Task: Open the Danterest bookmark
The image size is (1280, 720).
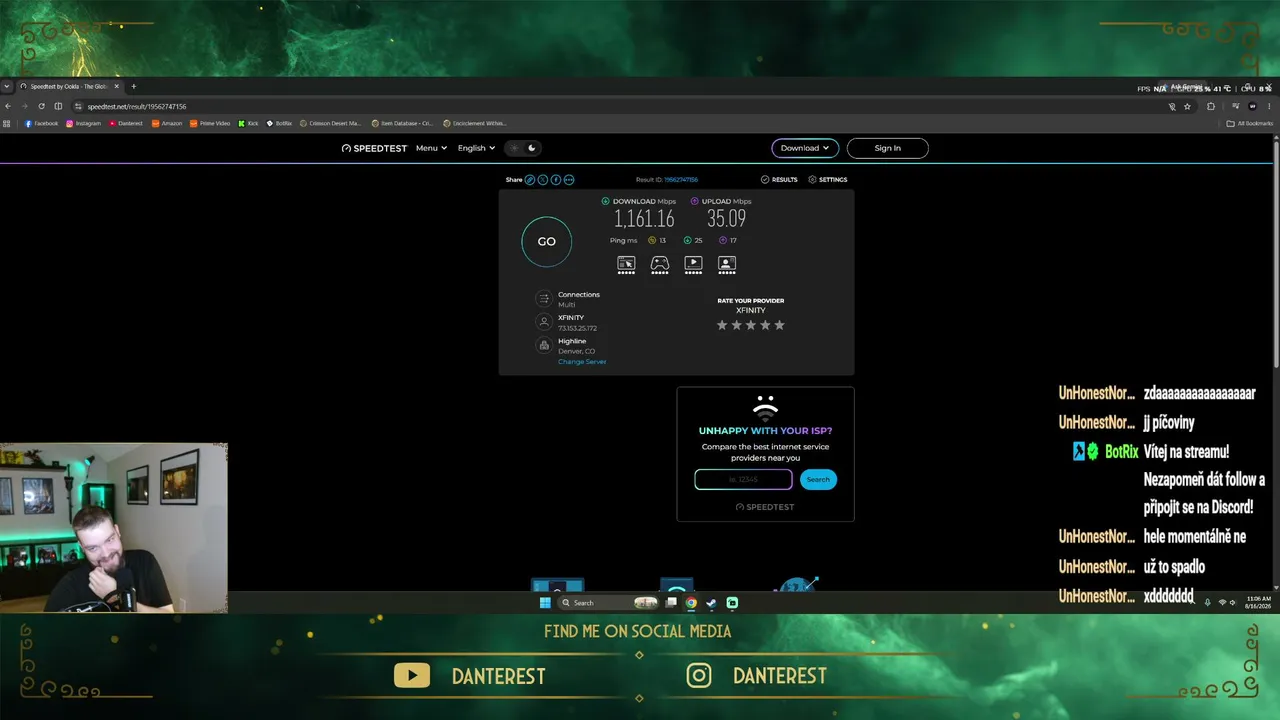Action: [125, 124]
